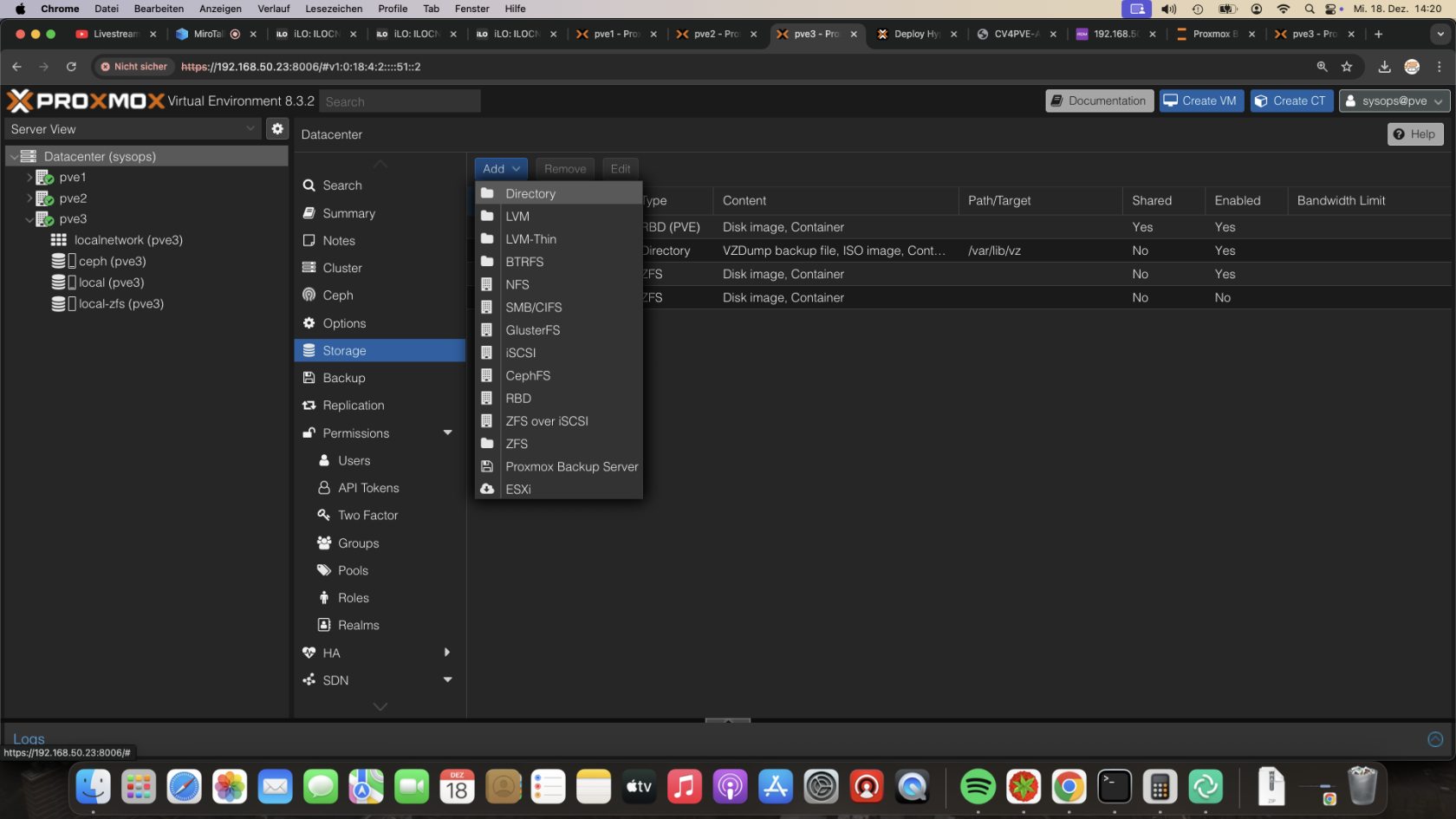Click the Pools tags icon

point(324,570)
